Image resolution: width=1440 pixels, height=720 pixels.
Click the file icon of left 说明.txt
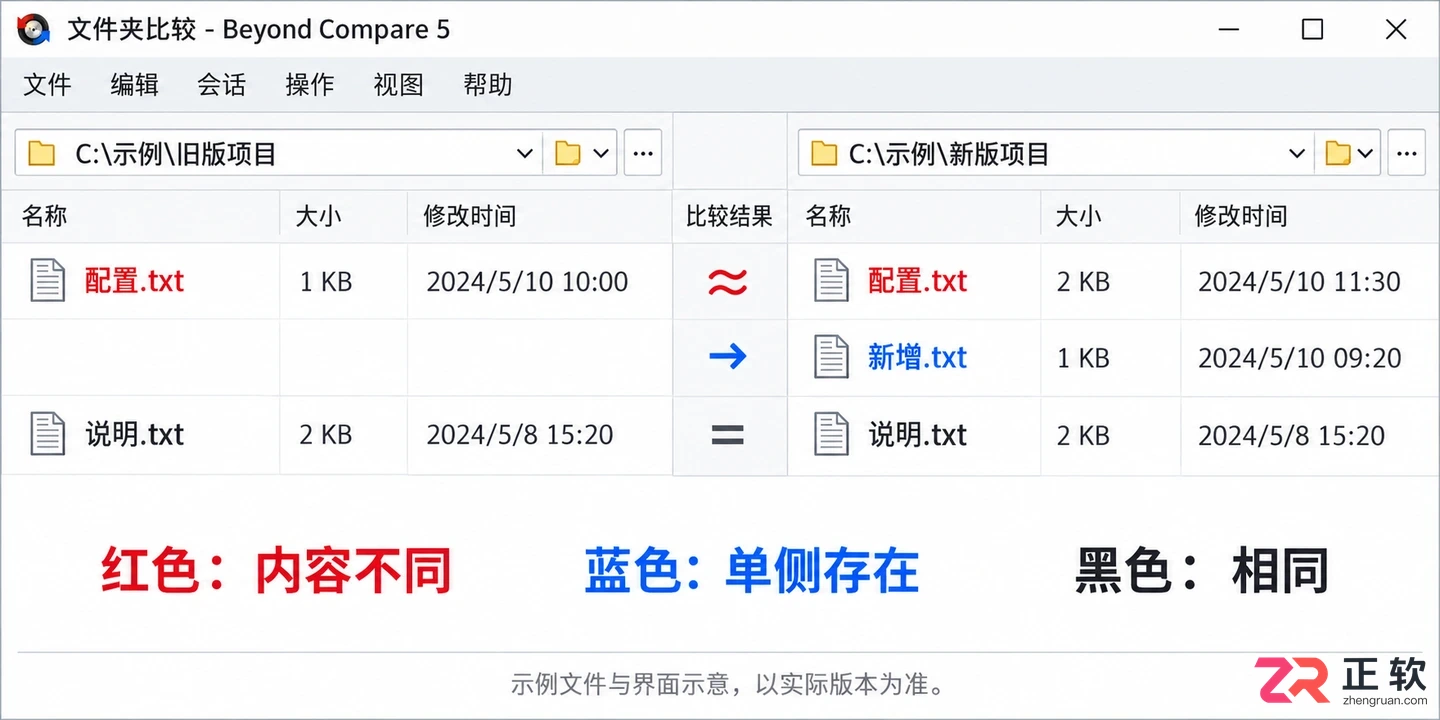coord(48,434)
